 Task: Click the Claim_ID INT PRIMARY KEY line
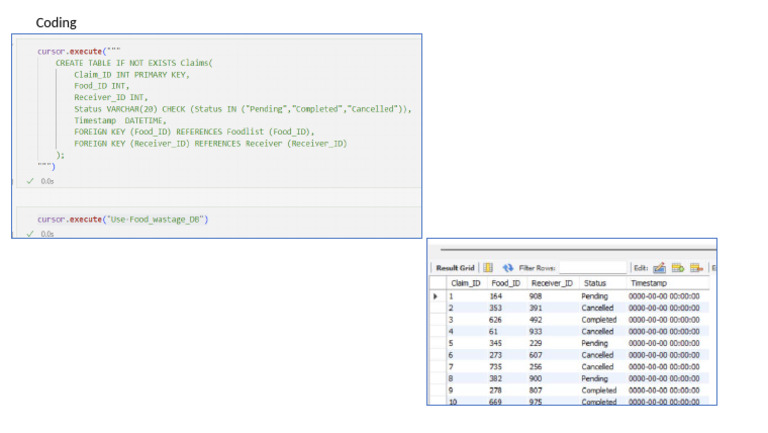pyautogui.click(x=132, y=74)
